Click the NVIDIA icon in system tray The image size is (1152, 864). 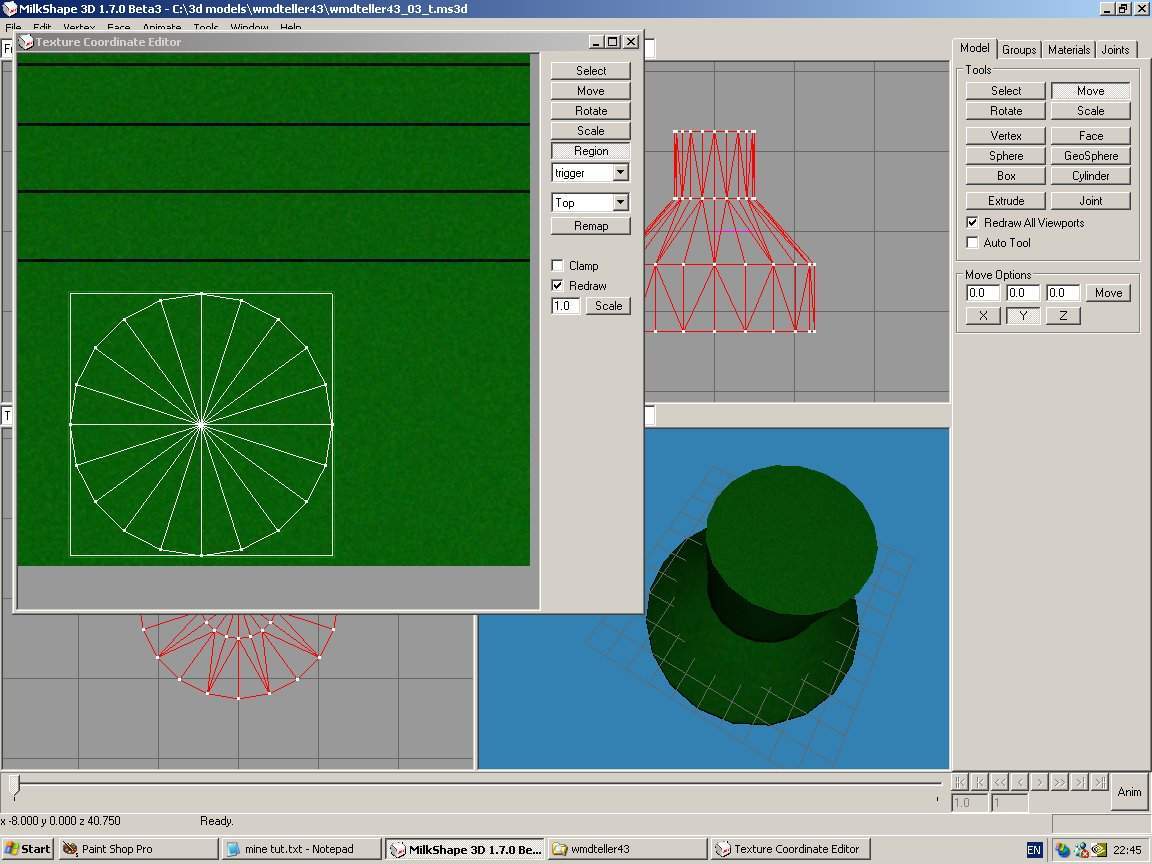point(1100,850)
